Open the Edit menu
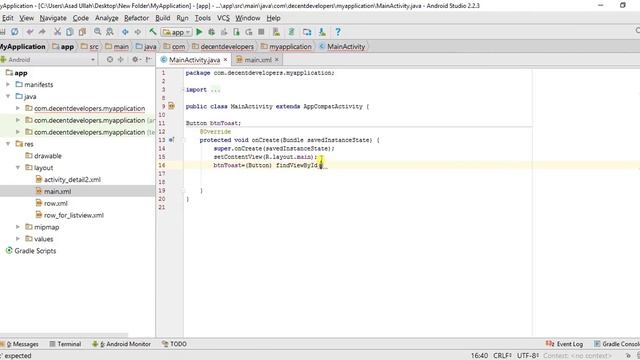Image resolution: width=640 pixels, height=360 pixels. (7, 18)
